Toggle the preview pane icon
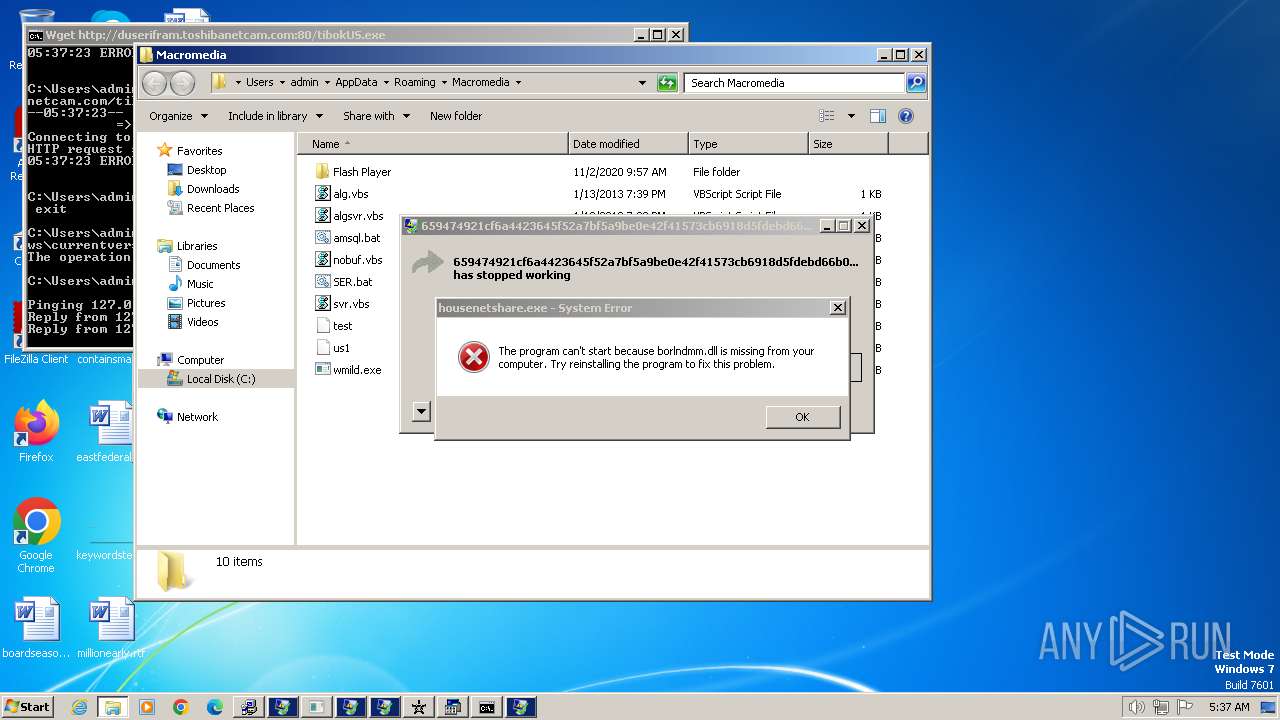Screen dimensions: 1280x720 pos(877,116)
